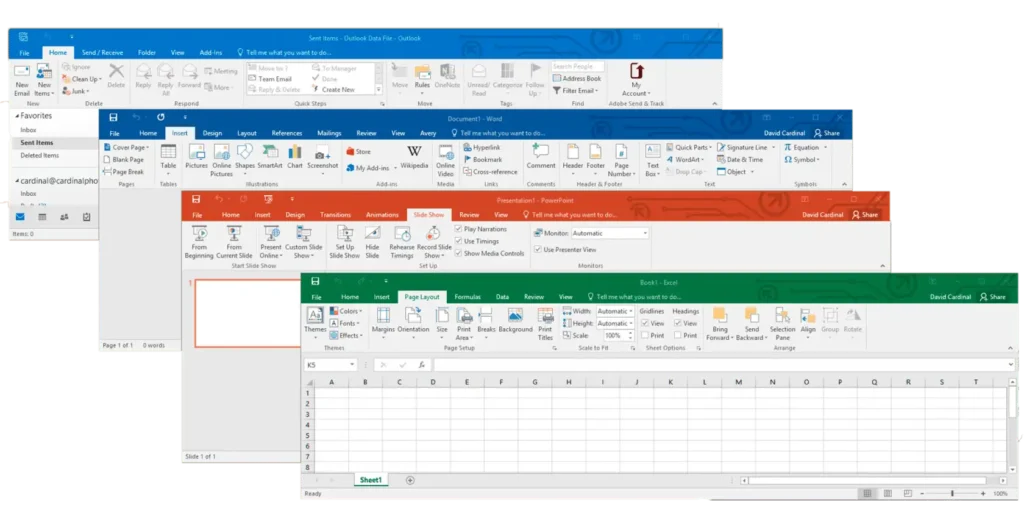This screenshot has height=513, width=1024.
Task: Open Formulas tab in Excel
Action: coord(468,297)
